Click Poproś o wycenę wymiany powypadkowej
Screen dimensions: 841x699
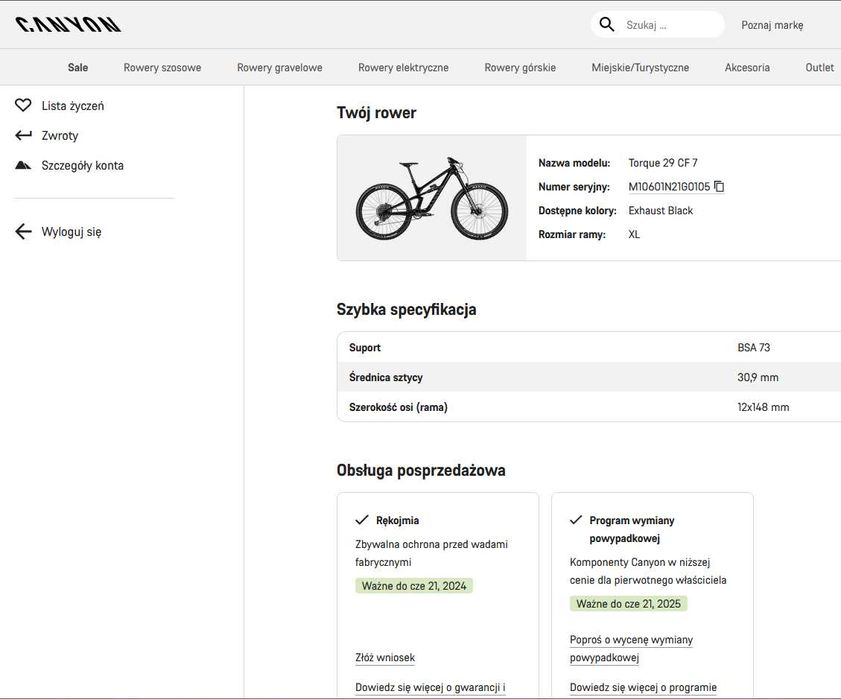(631, 648)
